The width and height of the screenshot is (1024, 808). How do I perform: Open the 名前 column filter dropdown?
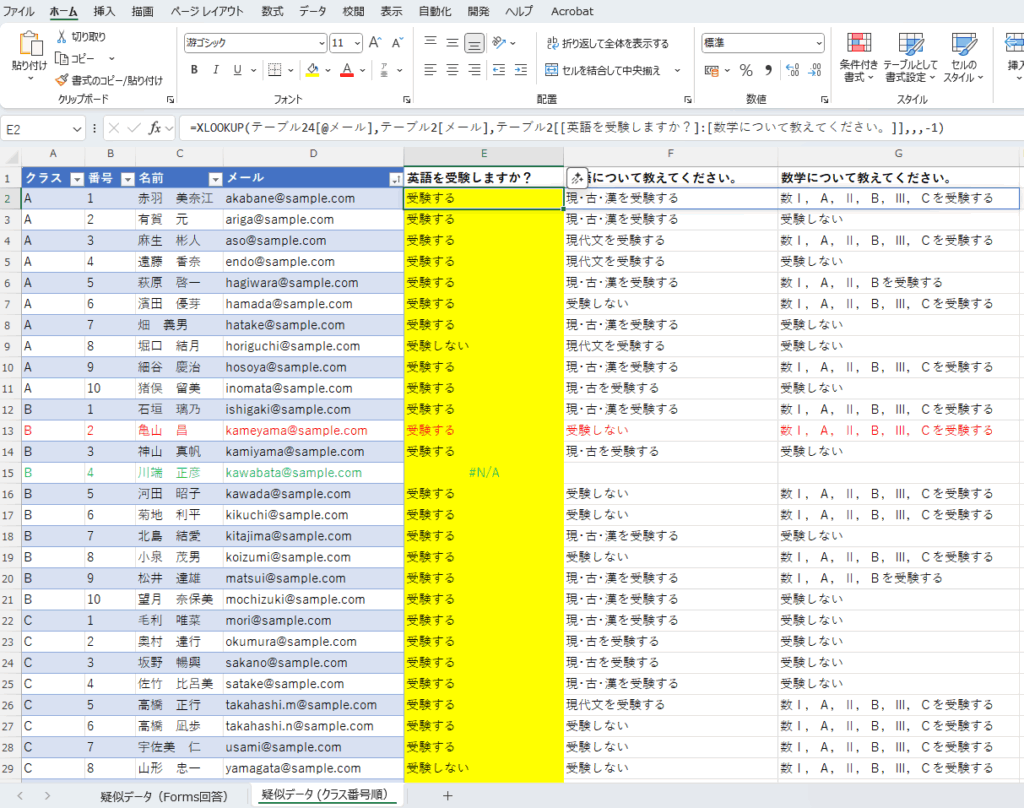point(216,178)
